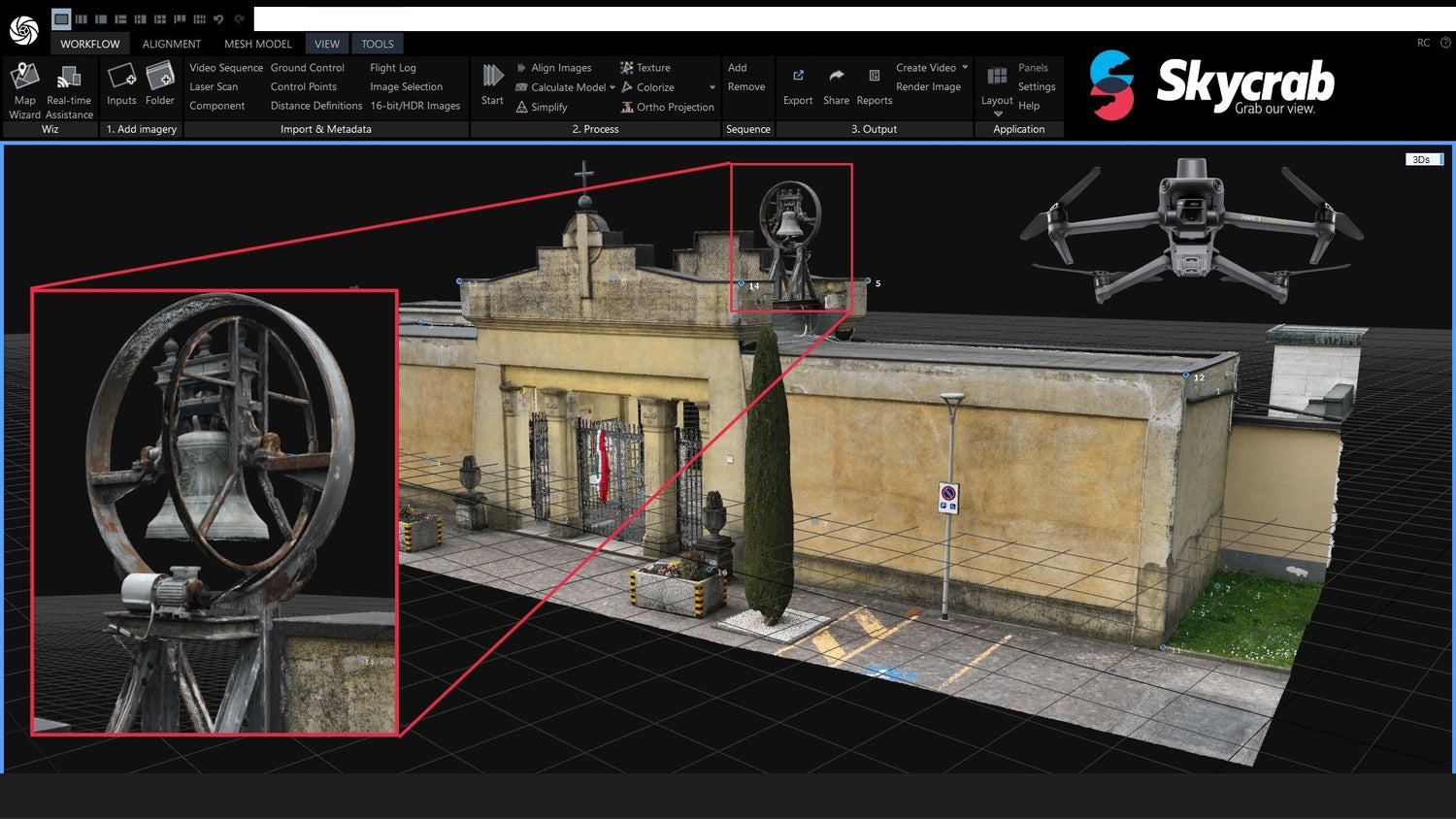Expand the Calculate Model dropdown

click(611, 87)
